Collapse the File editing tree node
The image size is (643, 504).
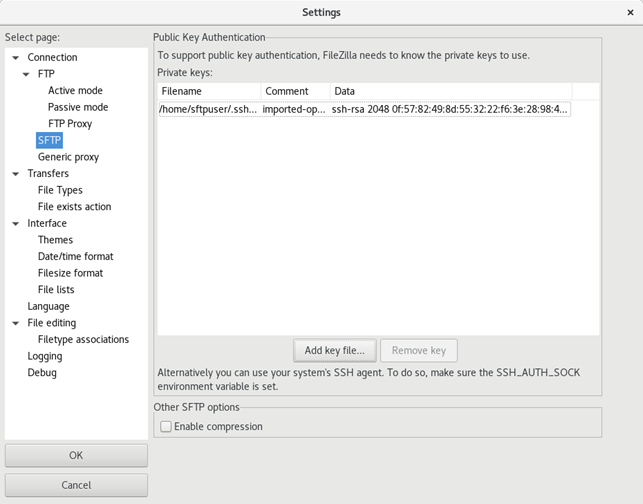tap(16, 323)
